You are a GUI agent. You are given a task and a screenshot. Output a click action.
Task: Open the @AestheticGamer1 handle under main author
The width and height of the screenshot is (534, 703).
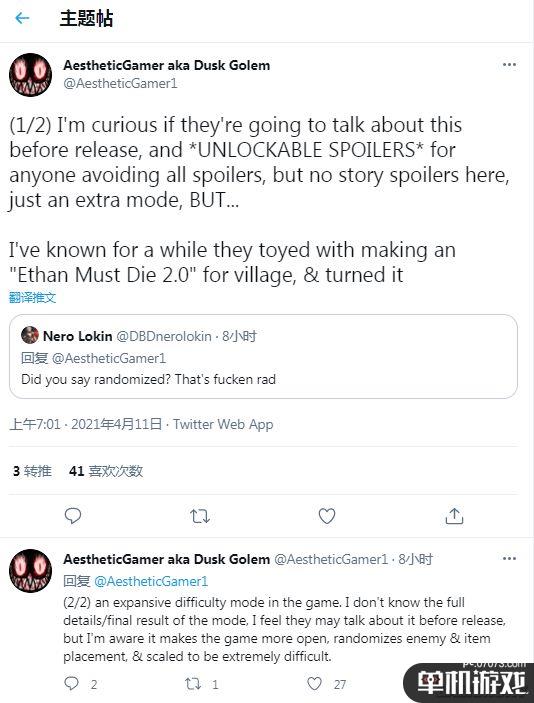120,83
